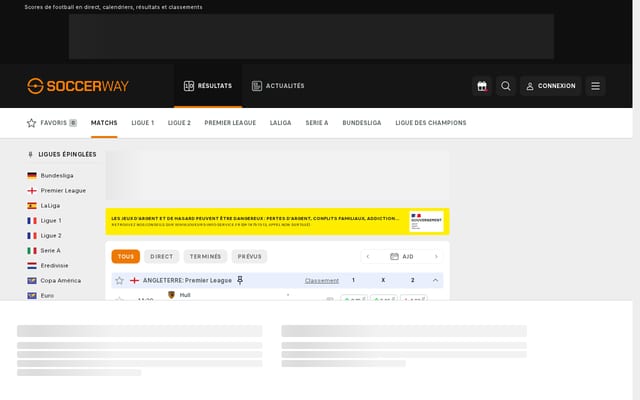Click the Copa América globe flag icon
640x400 pixels.
tap(32, 280)
